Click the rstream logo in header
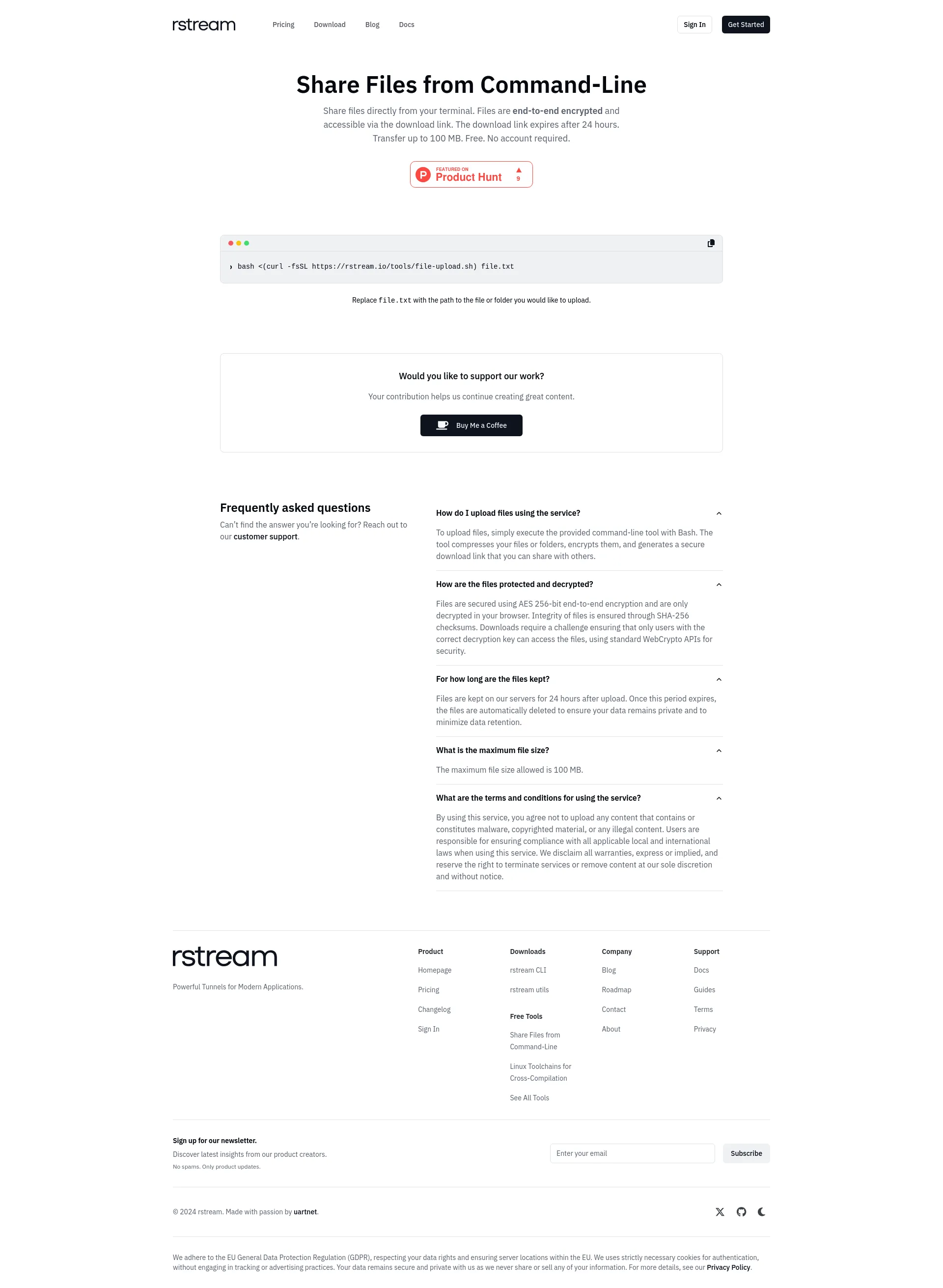943x1288 pixels. pos(203,24)
